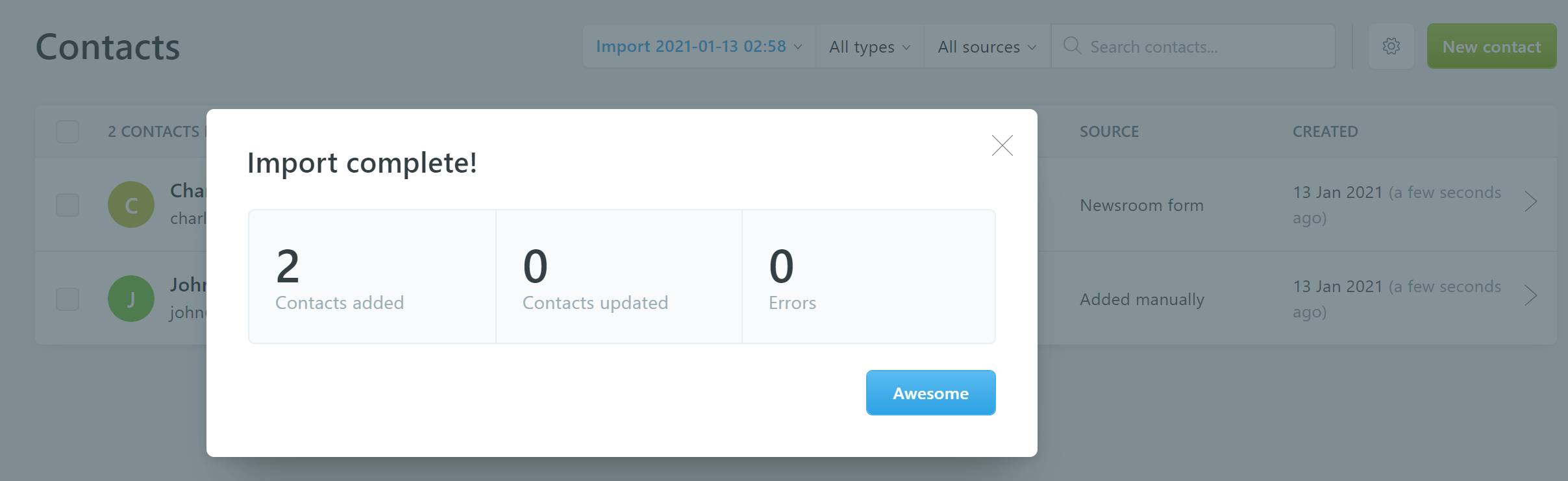The width and height of the screenshot is (1568, 481).
Task: Expand the All sources dropdown
Action: point(987,47)
